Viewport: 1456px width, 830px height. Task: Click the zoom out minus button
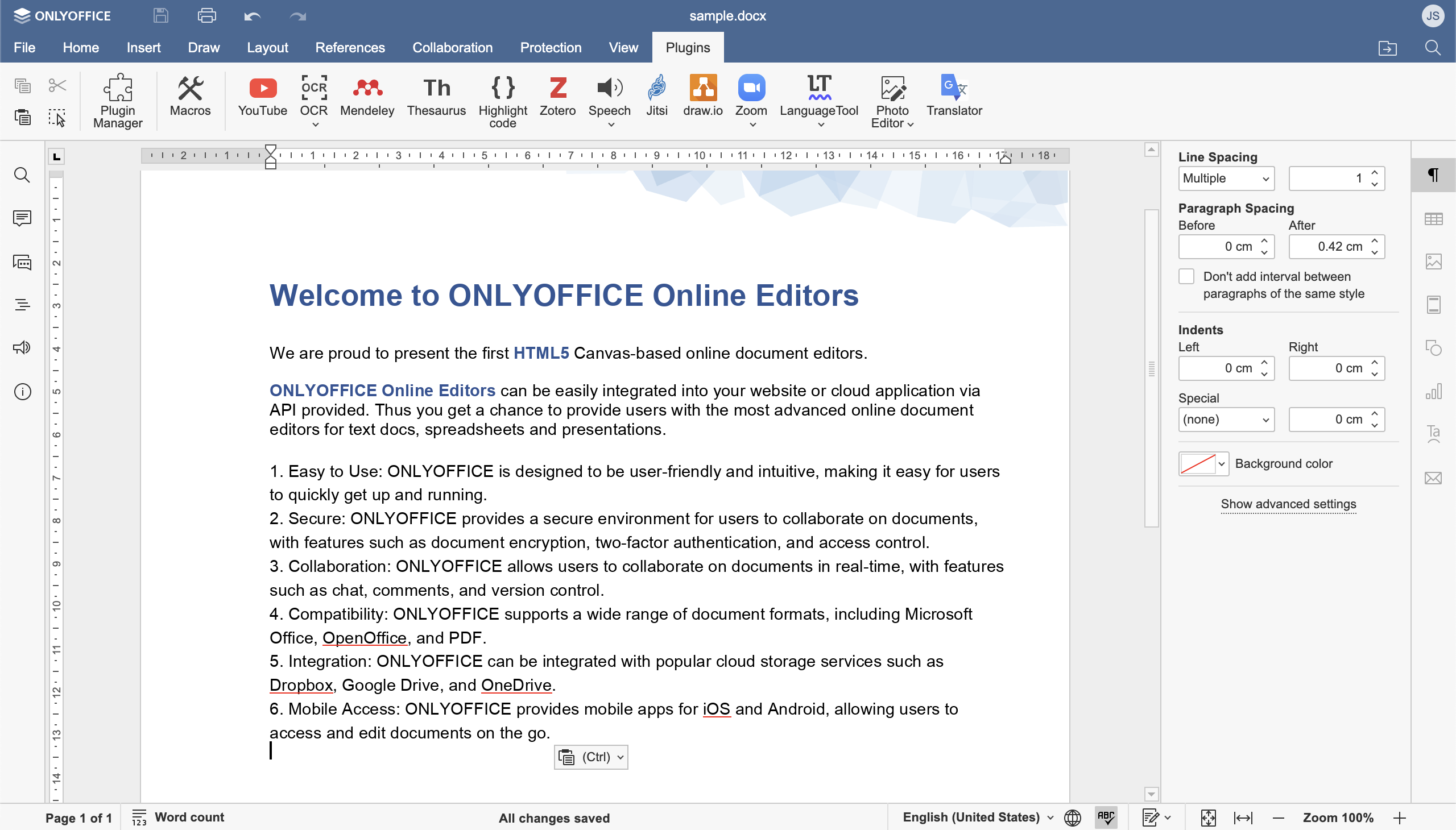(1278, 817)
